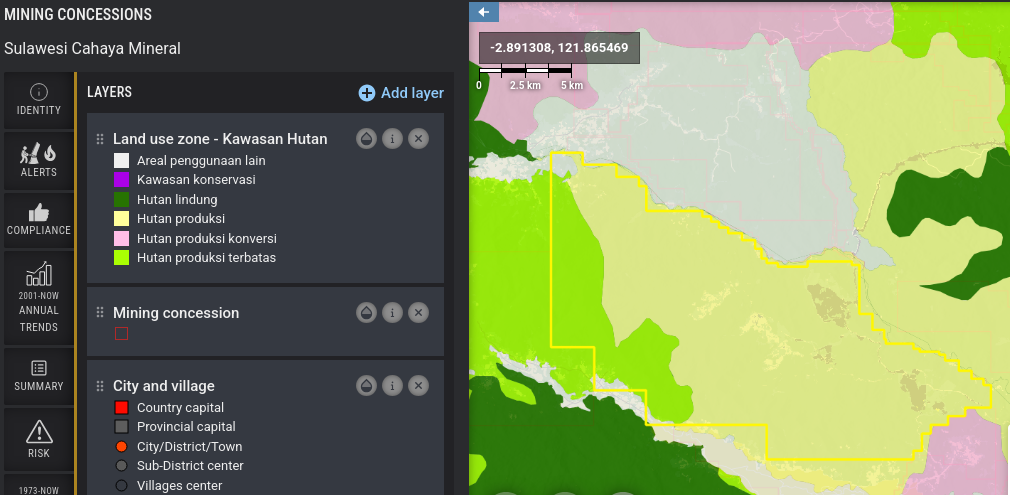Click the Land use zone - Kawasan Hutan title

[x=220, y=139]
